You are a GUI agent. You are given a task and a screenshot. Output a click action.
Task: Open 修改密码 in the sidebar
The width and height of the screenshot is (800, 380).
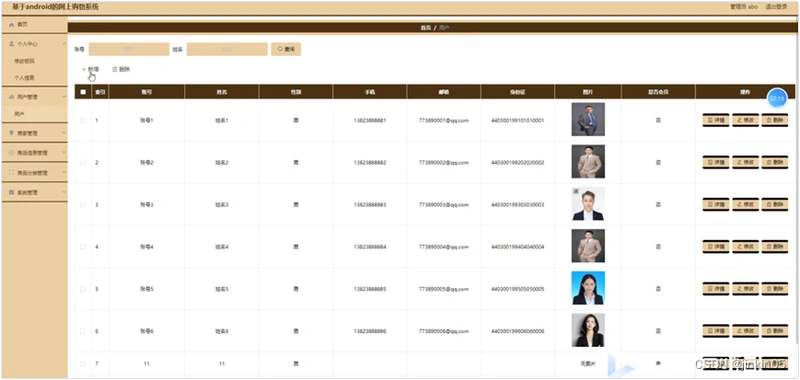(24, 61)
